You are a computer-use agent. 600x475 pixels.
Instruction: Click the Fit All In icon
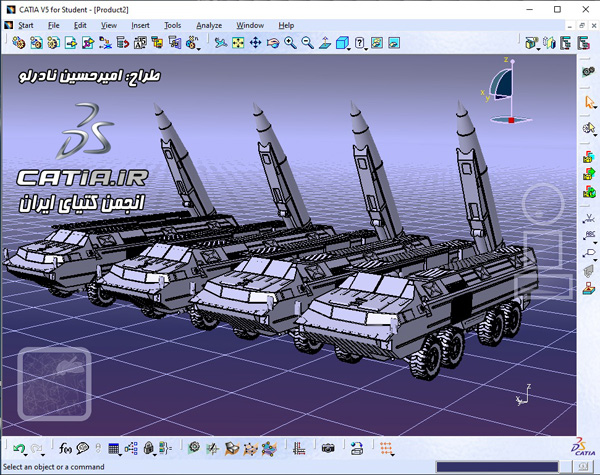(238, 42)
